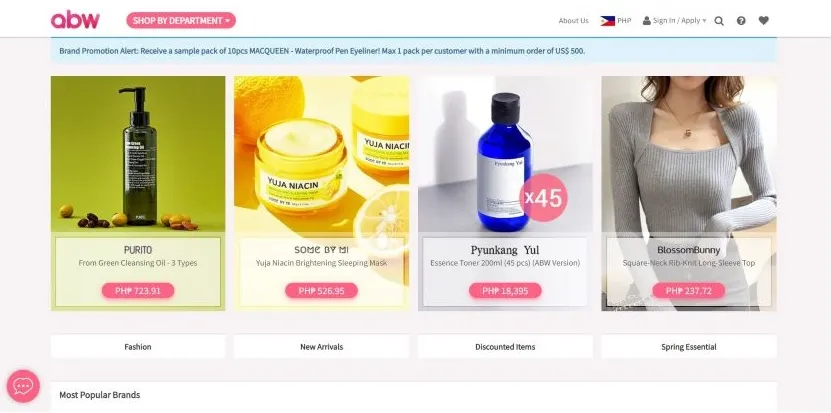Viewport: 831px width, 413px height.
Task: Click the MACQUEEN brand promotion alert banner
Action: tap(413, 51)
